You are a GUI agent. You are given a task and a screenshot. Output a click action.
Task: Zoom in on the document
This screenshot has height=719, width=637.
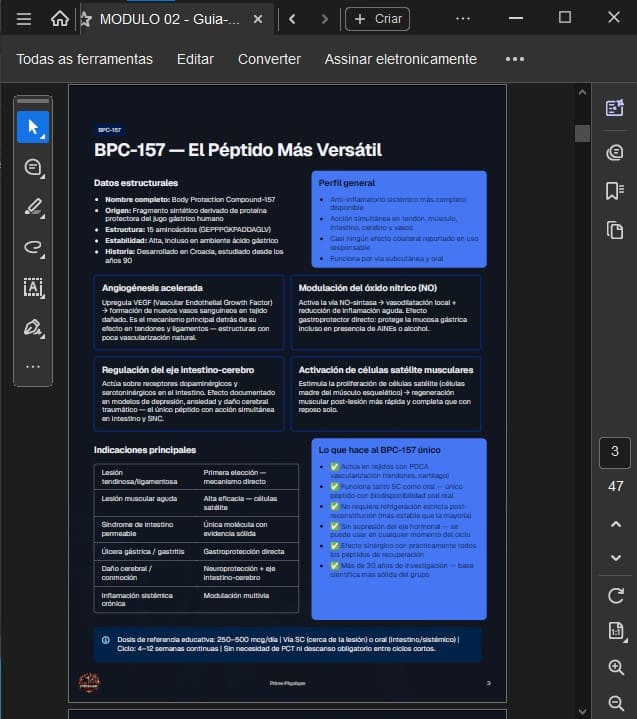point(616,668)
